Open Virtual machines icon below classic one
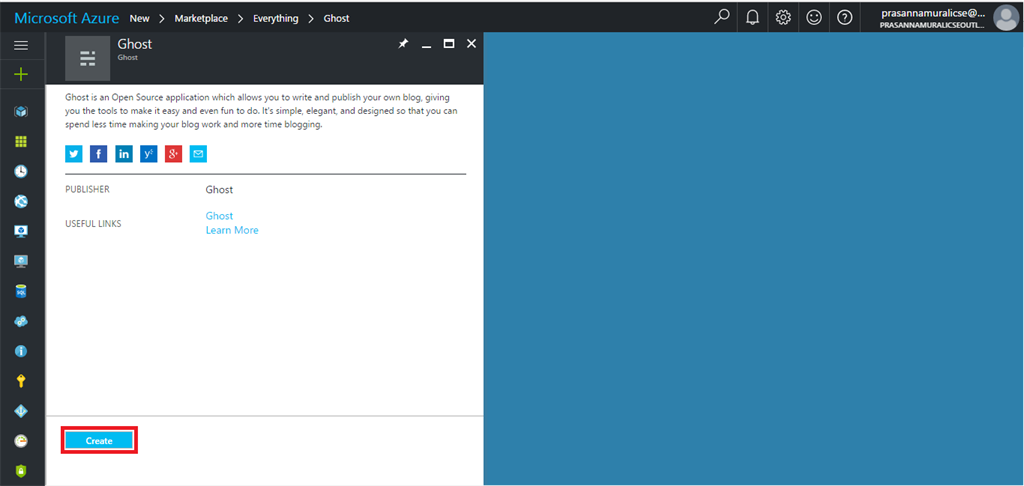 [x=21, y=261]
